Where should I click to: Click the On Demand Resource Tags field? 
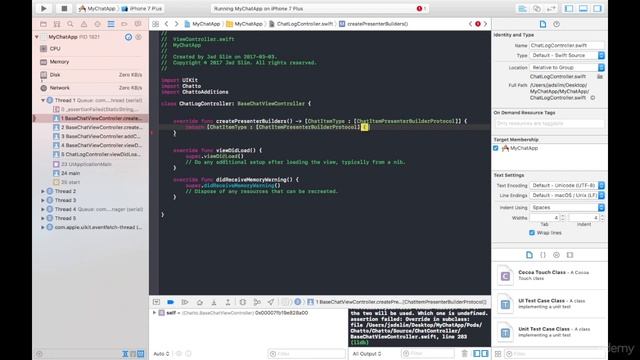coord(549,123)
